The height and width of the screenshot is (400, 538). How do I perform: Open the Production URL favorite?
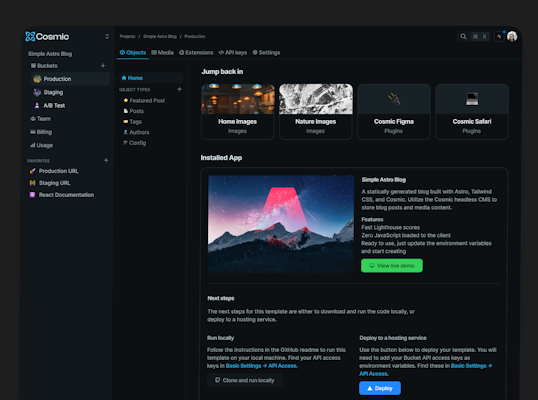(54, 171)
